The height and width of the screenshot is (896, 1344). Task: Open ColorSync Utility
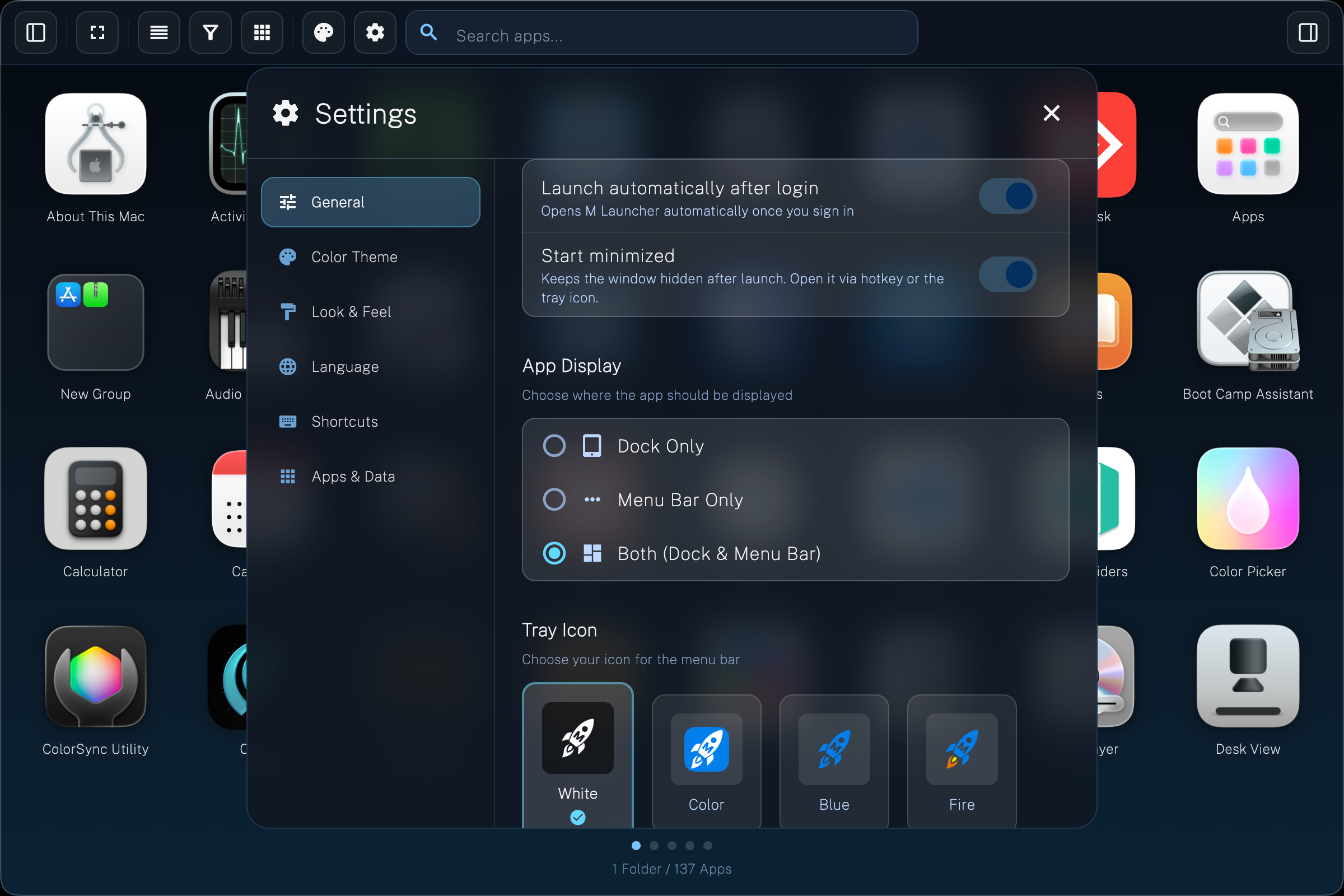pyautogui.click(x=95, y=677)
